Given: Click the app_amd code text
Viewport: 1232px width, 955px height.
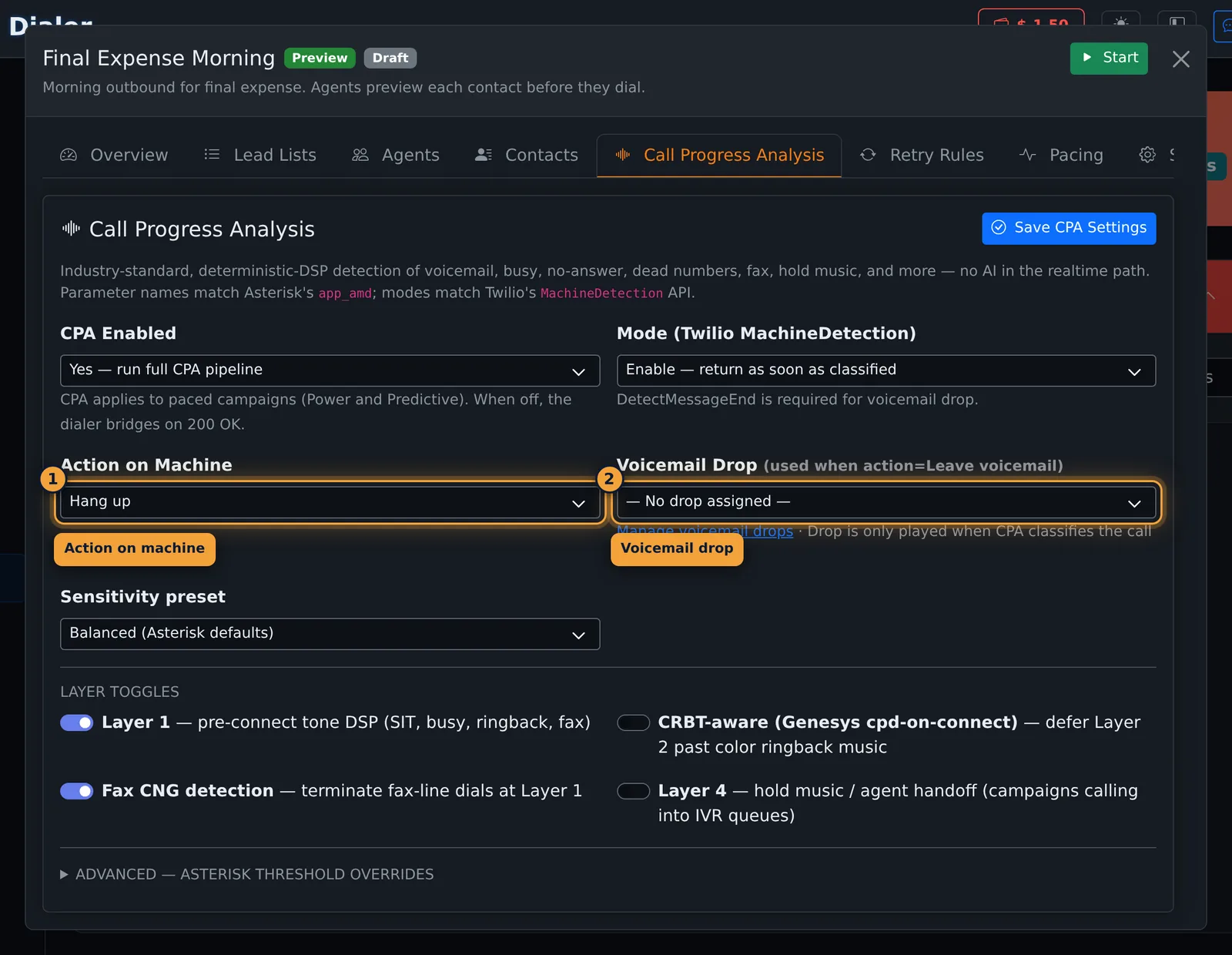Looking at the screenshot, I should (x=345, y=293).
